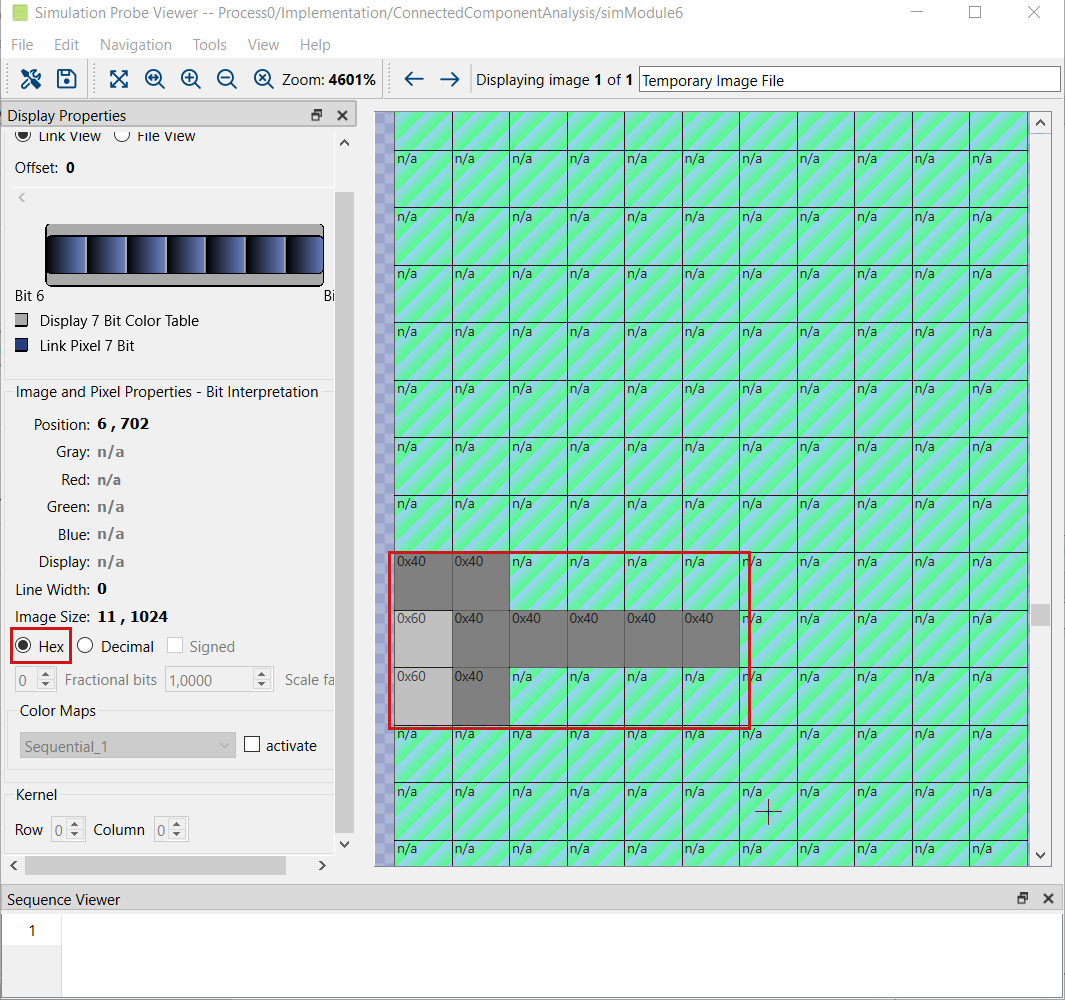Image resolution: width=1065 pixels, height=1000 pixels.
Task: Select the Hex display radio button
Action: tap(22, 646)
